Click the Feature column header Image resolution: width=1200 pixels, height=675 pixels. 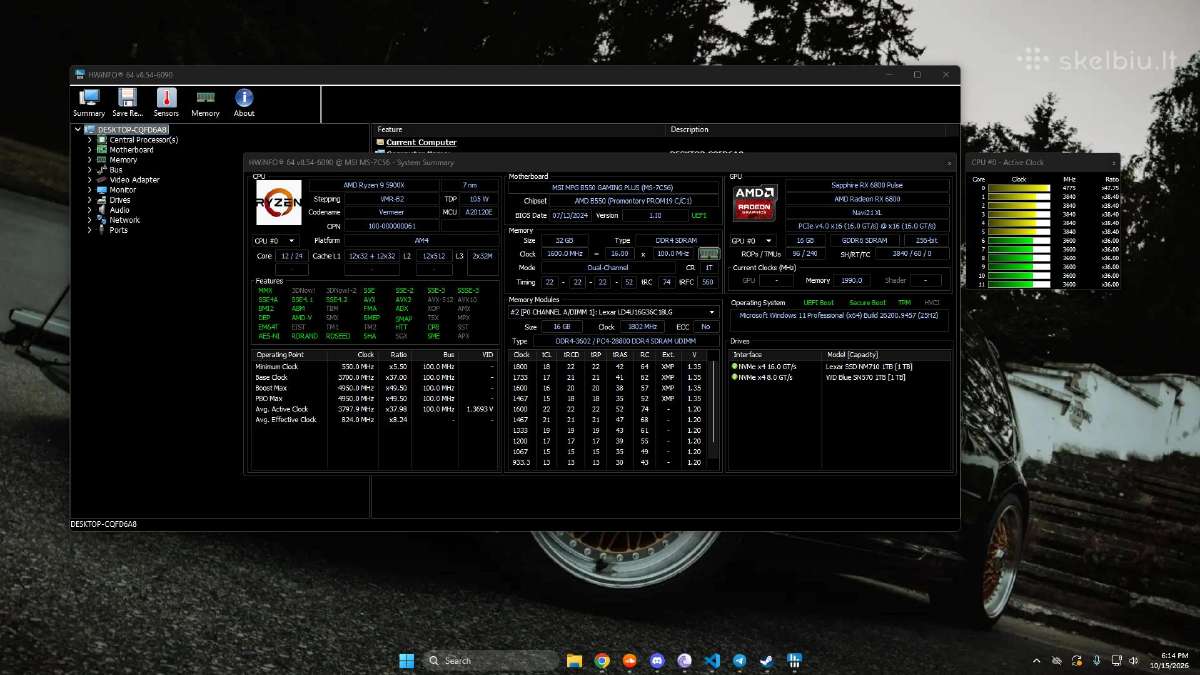[520, 129]
